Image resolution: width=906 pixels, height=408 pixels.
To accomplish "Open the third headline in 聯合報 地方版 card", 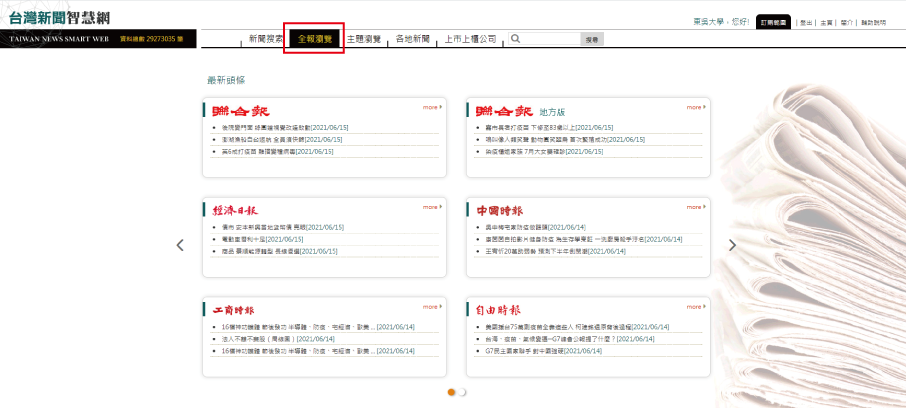I will (x=544, y=151).
